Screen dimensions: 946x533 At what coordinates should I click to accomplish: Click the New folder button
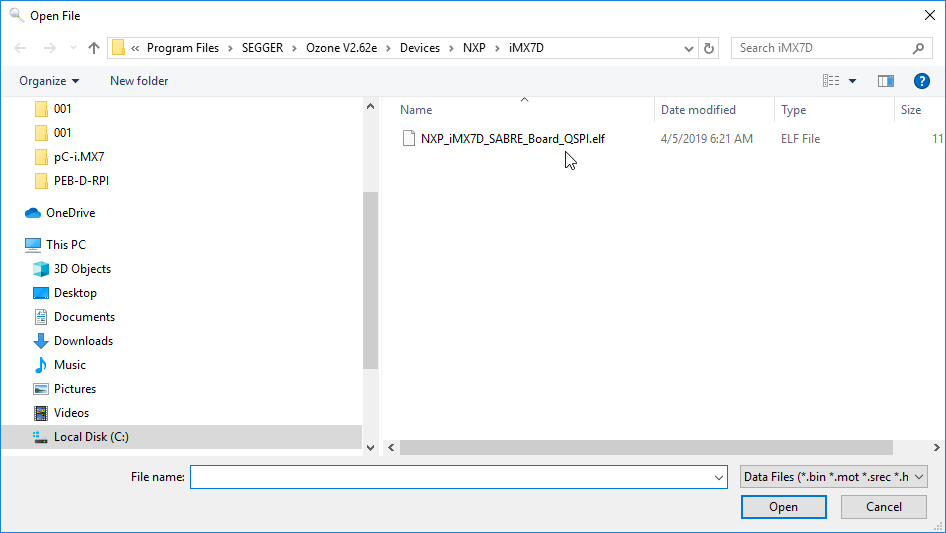coord(139,81)
